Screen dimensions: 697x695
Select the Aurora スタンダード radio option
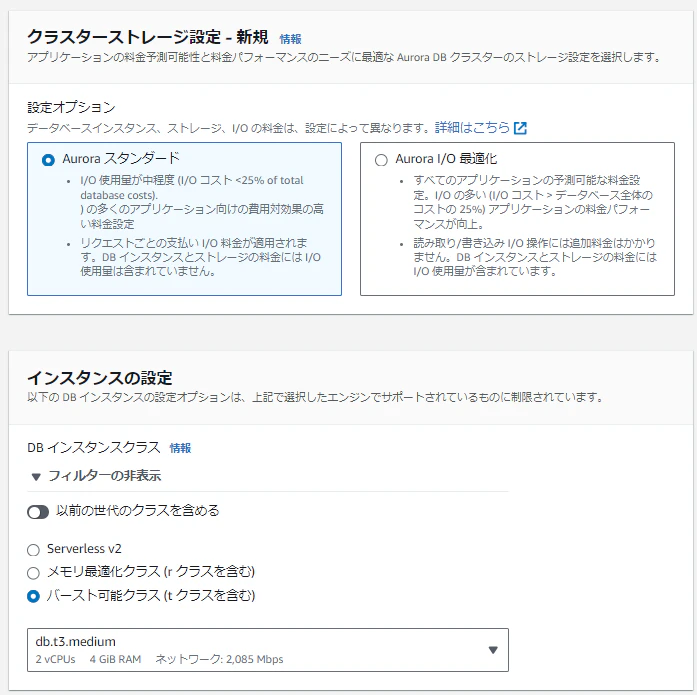click(48, 160)
